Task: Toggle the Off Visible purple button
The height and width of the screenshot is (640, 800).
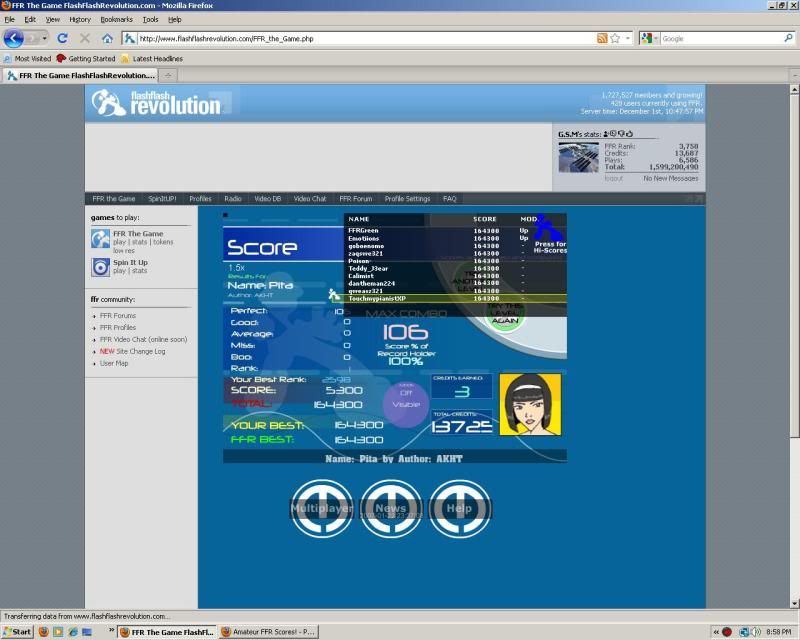Action: (406, 405)
